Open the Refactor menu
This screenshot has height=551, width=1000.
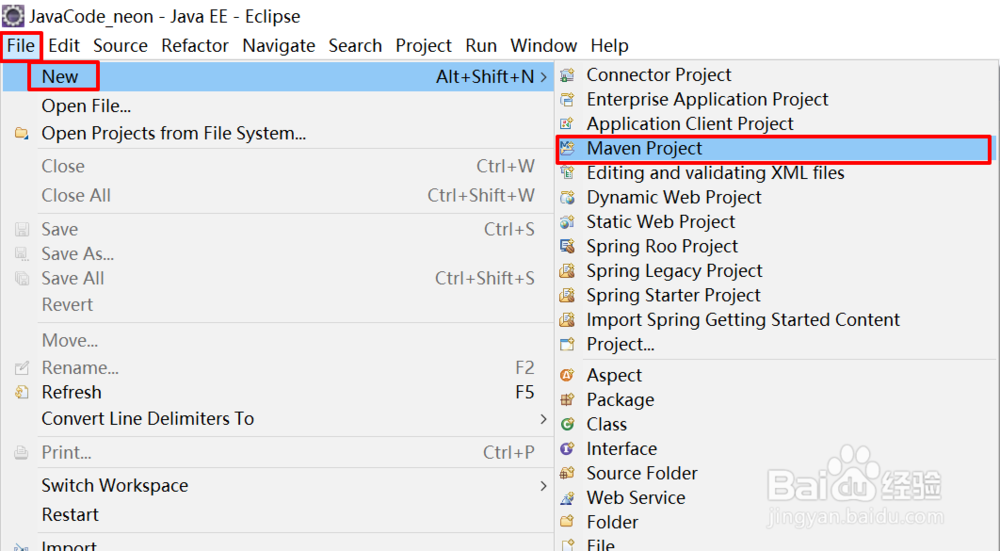click(x=195, y=46)
